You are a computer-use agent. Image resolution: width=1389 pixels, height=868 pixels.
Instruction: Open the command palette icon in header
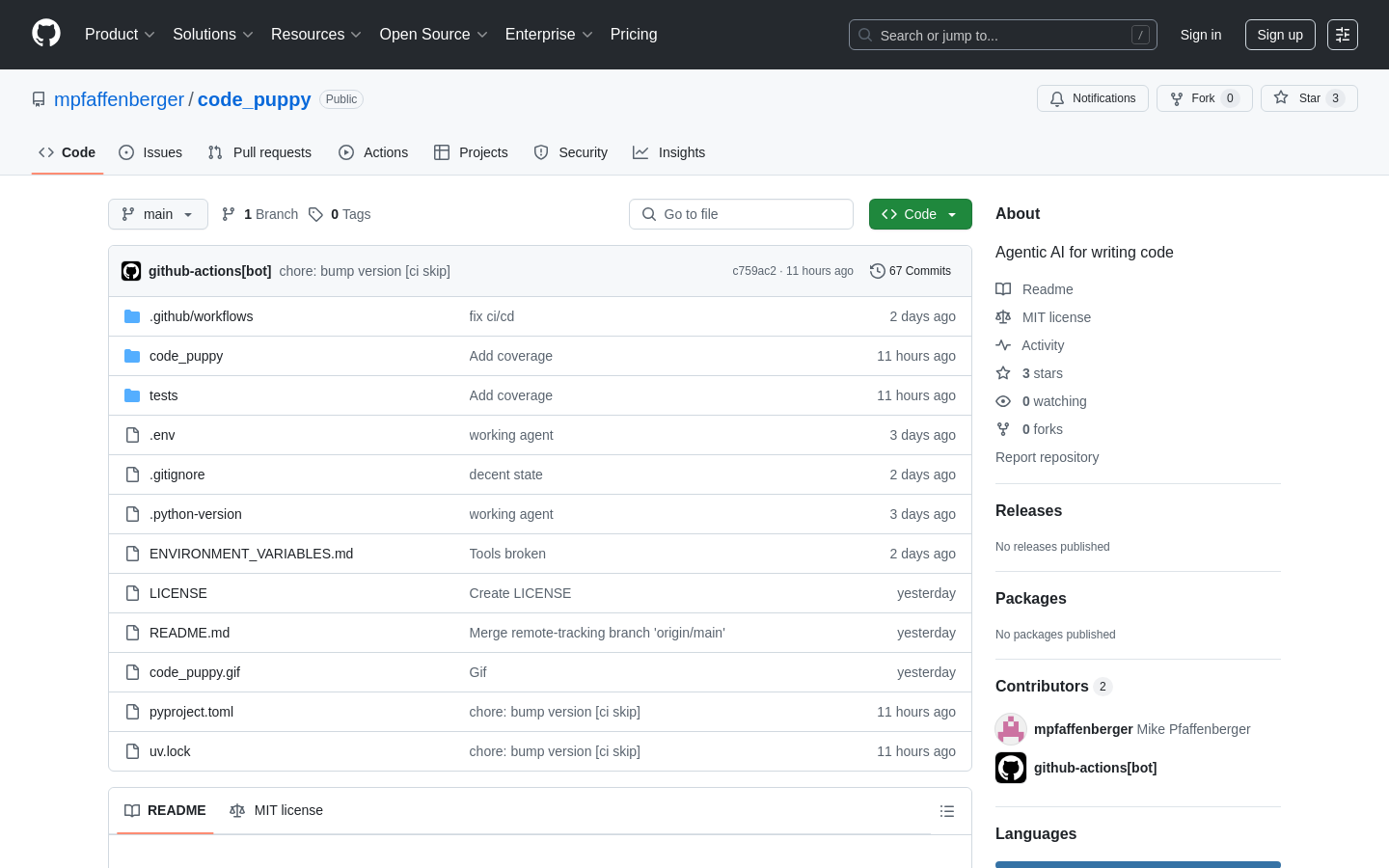[1343, 35]
